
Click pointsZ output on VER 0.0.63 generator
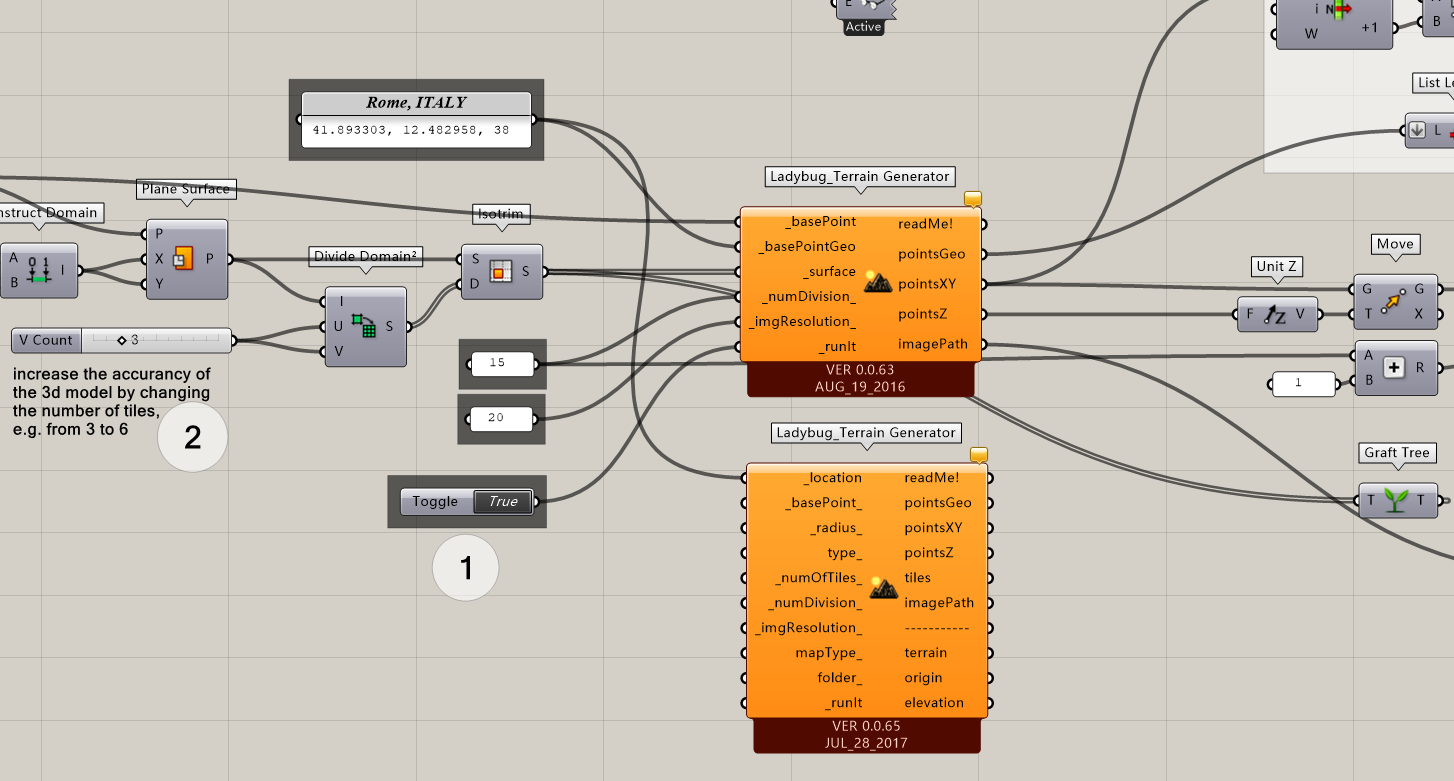click(922, 314)
